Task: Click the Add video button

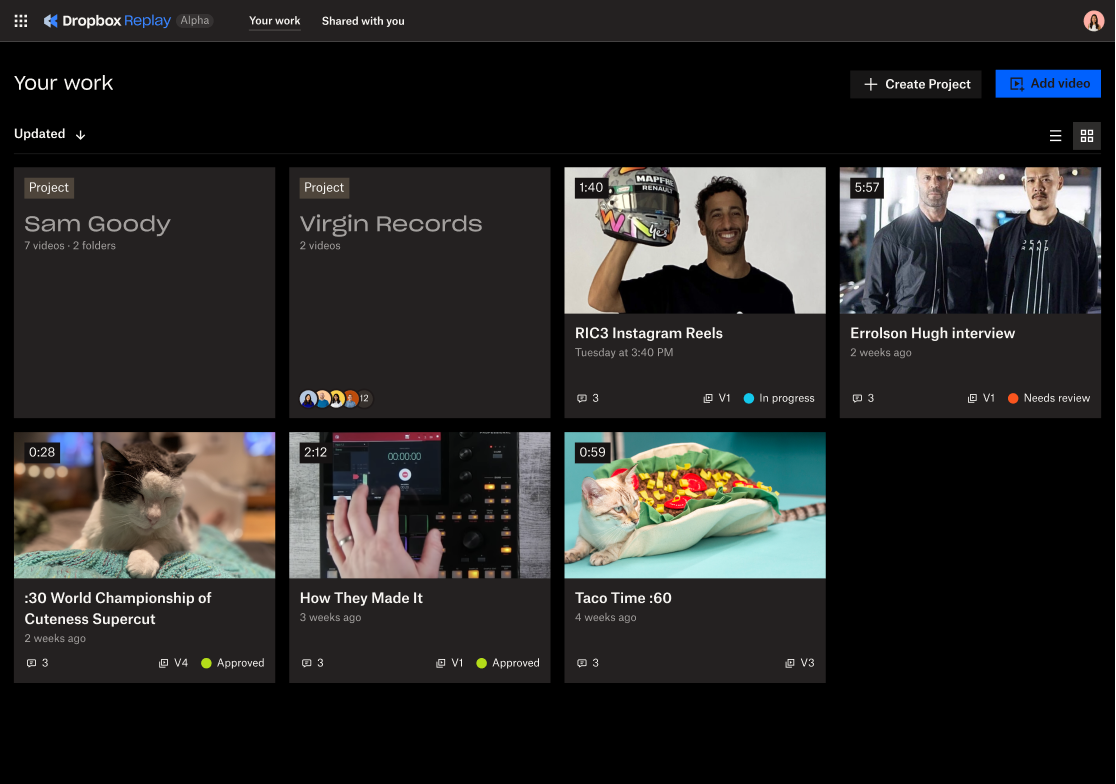Action: click(1048, 84)
